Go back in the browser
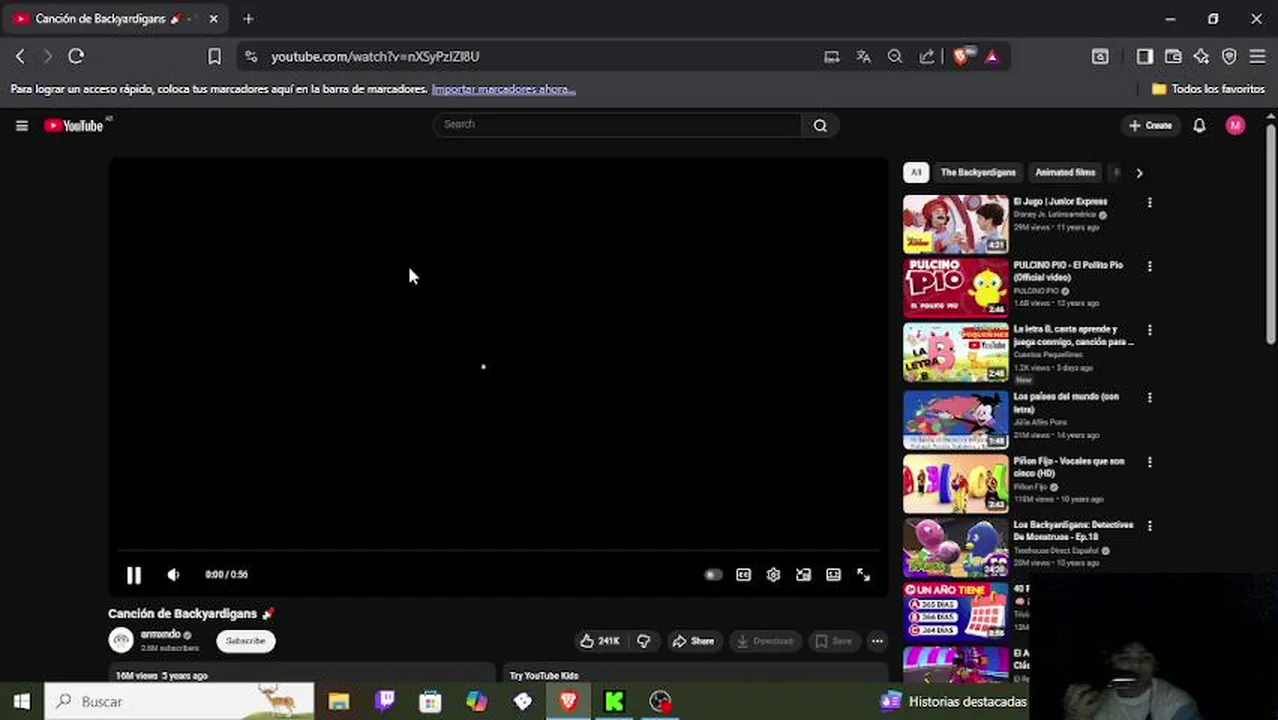This screenshot has width=1278, height=720. [x=20, y=56]
